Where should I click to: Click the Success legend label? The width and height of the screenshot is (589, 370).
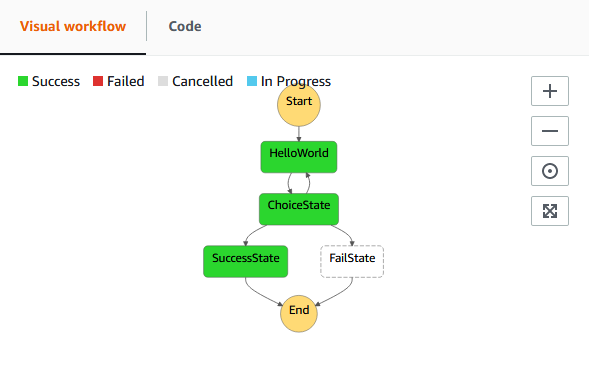coord(56,82)
